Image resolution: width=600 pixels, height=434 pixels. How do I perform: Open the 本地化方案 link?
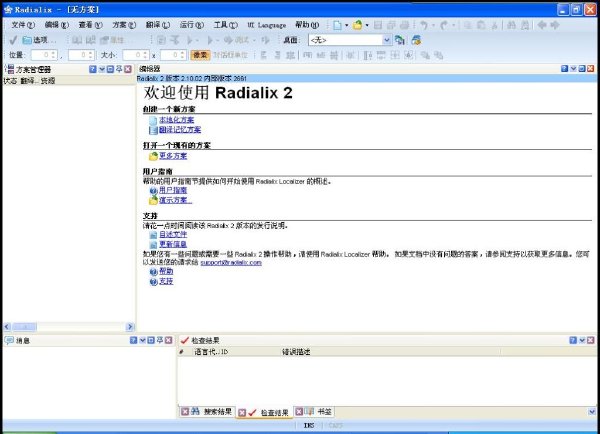pos(176,120)
